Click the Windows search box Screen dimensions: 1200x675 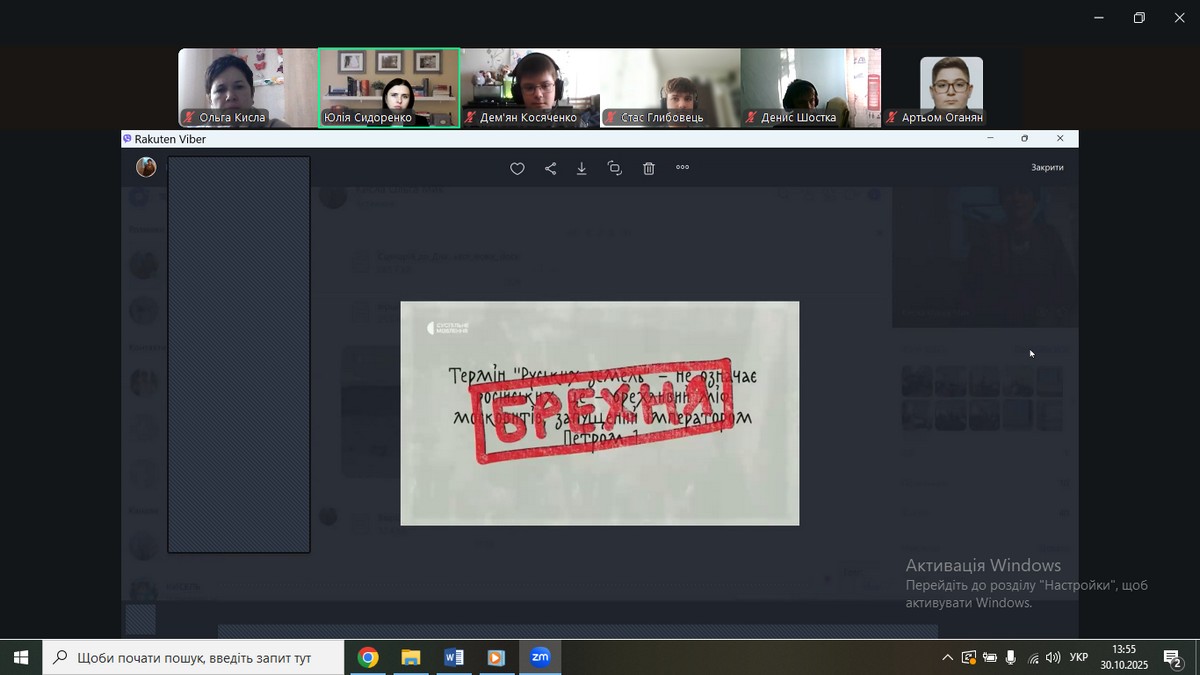click(193, 657)
